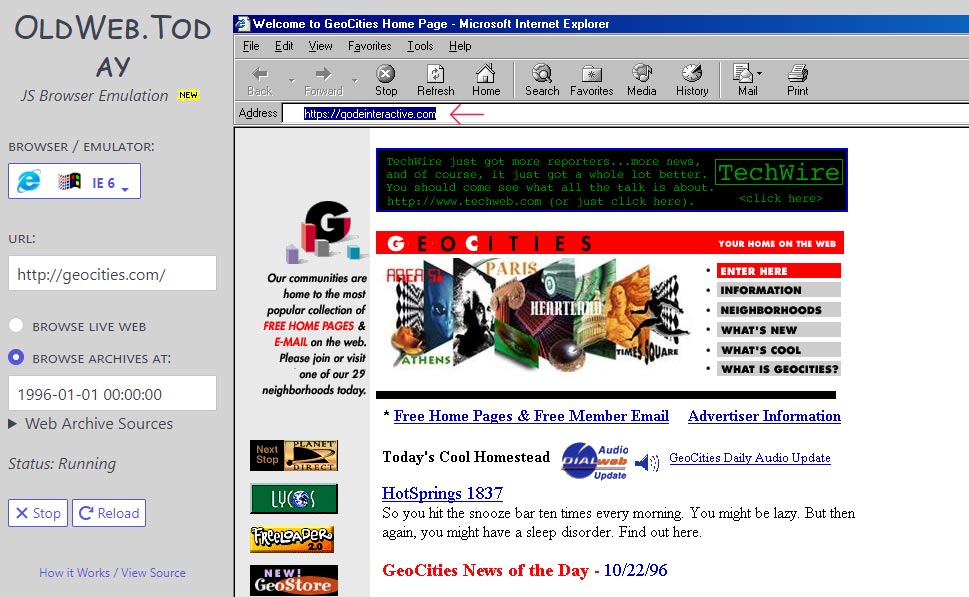
Task: Open the Favorites menu
Action: pyautogui.click(x=370, y=46)
